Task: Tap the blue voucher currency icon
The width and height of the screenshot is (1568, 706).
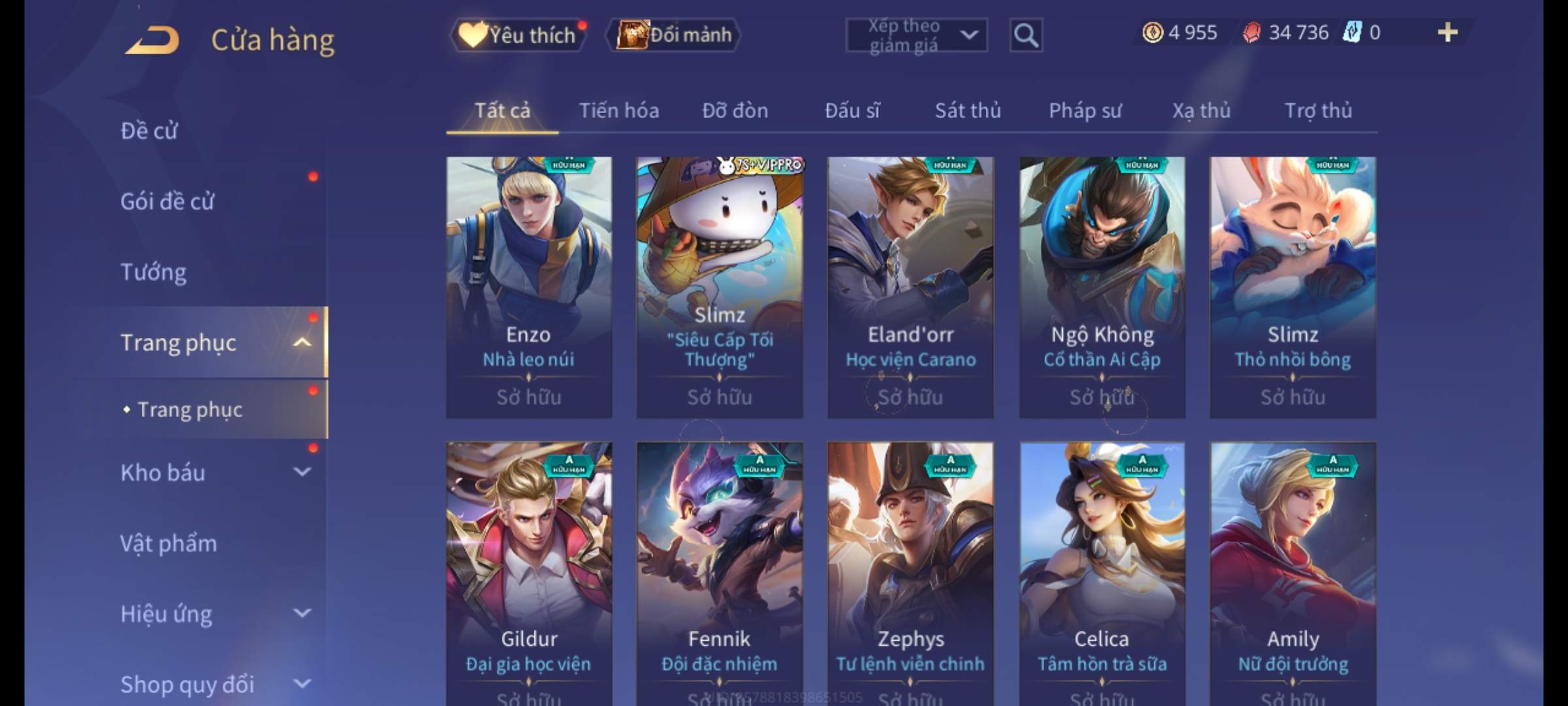Action: [x=1351, y=32]
